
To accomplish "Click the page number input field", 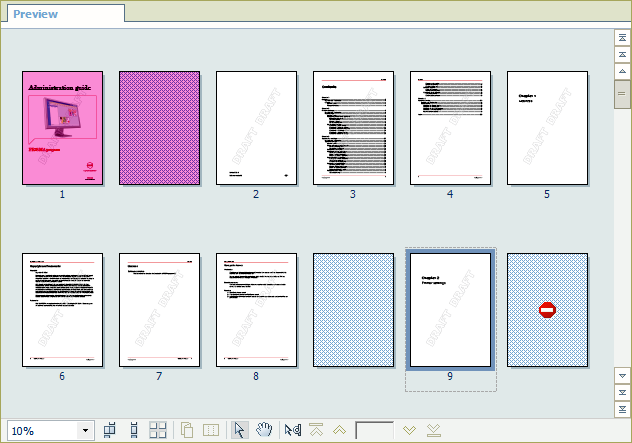I will click(375, 430).
